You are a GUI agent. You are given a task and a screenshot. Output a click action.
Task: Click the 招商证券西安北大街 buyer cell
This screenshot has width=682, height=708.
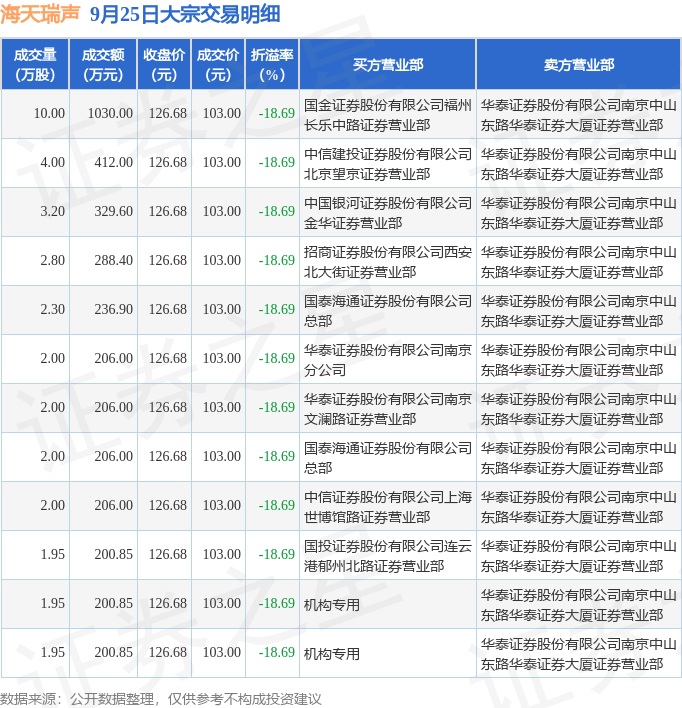[x=388, y=261]
